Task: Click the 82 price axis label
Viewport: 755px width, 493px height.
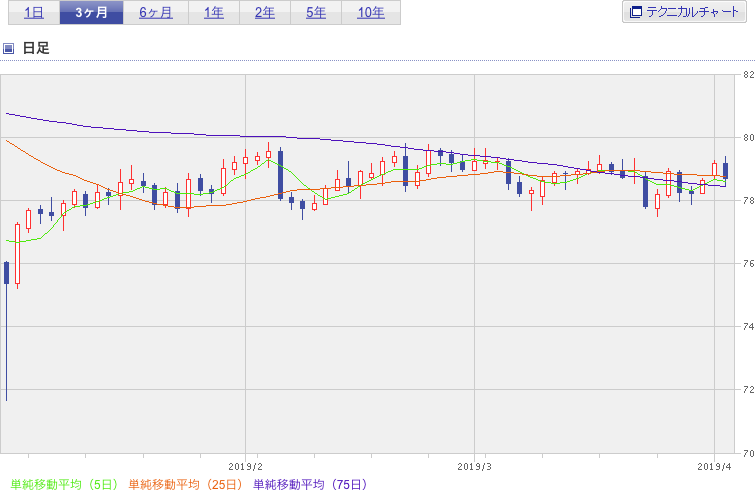Action: [749, 75]
